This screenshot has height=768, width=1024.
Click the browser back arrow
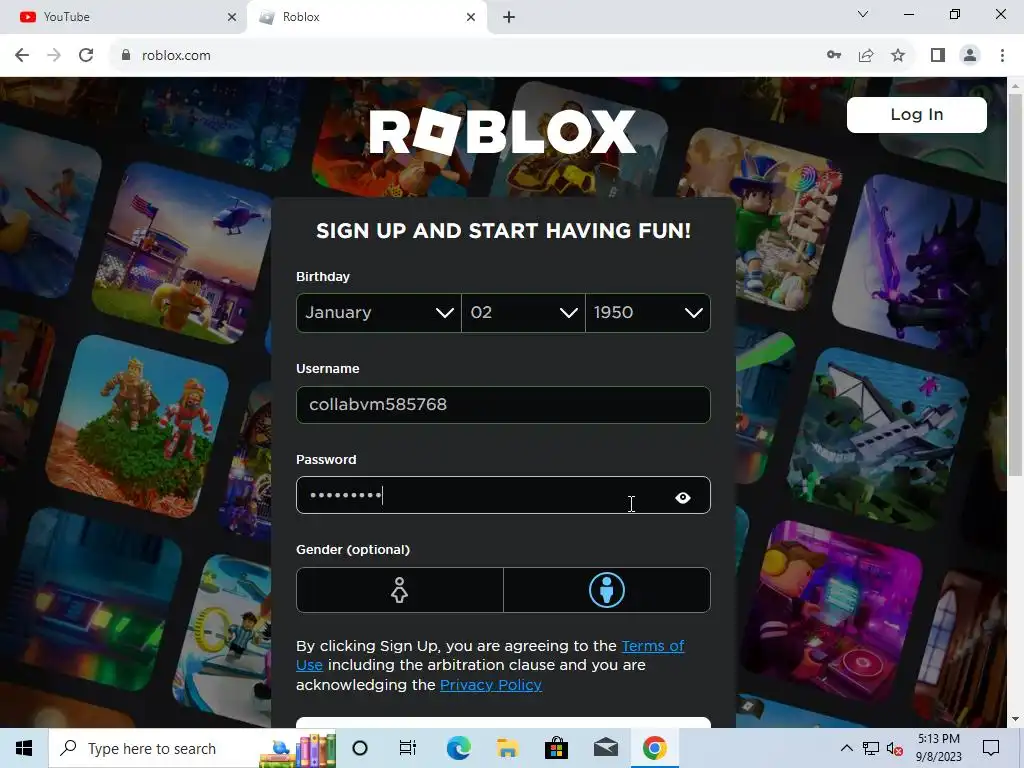tap(22, 56)
